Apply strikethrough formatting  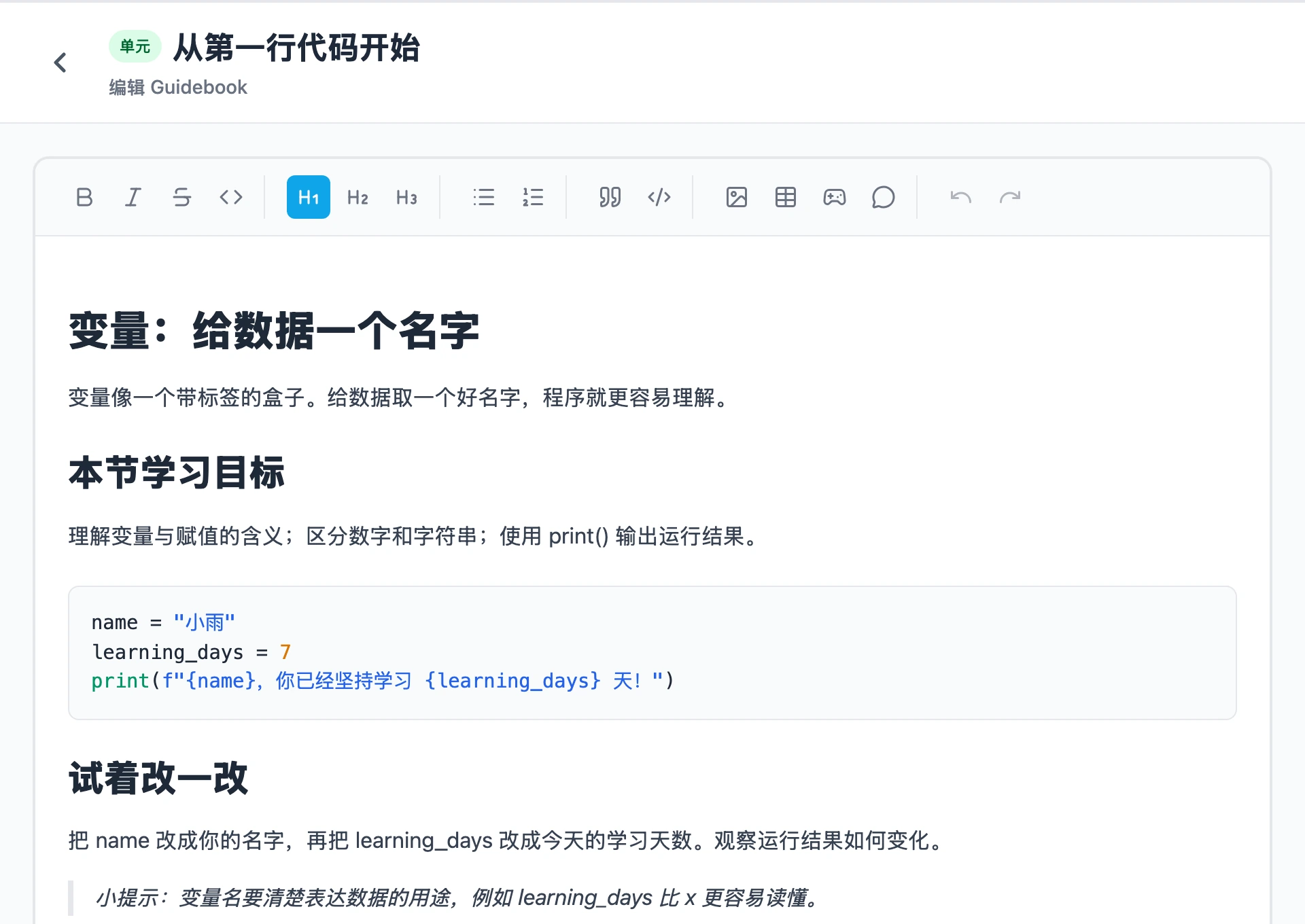point(182,198)
